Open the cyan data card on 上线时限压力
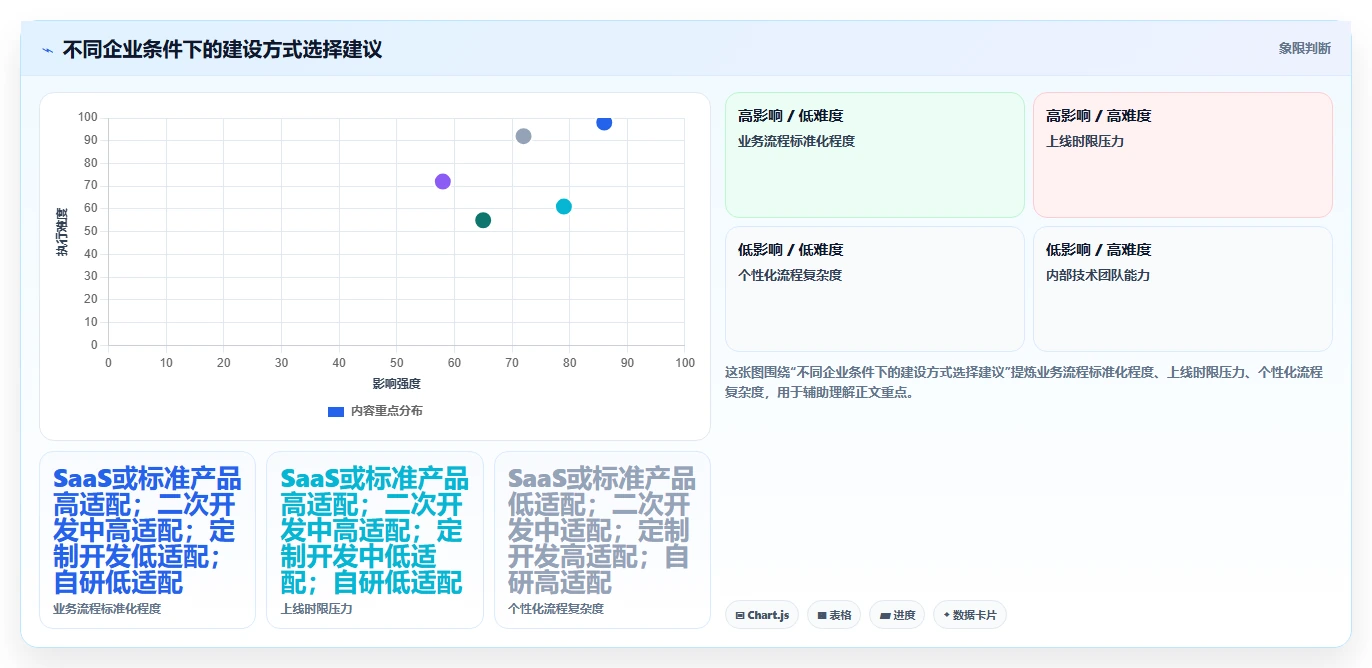Screen dimensions: 1372x668 [375, 540]
